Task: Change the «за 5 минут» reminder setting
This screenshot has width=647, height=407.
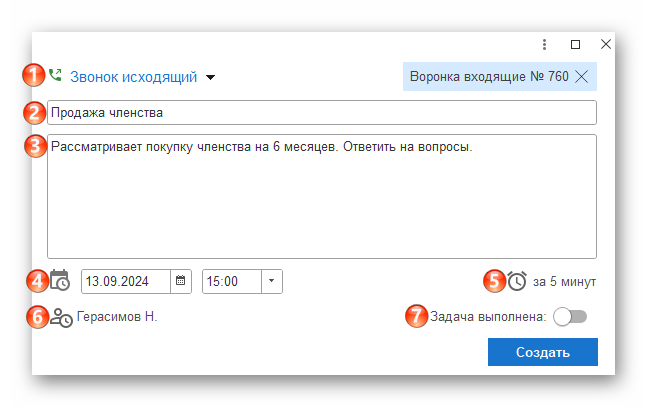Action: point(564,282)
